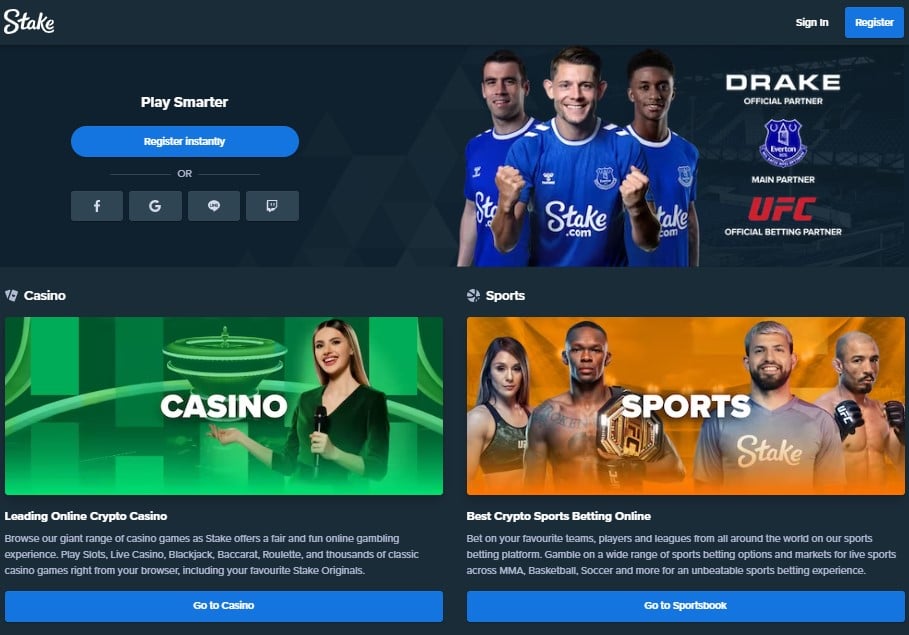Open the green Casino banner image
909x635 pixels.
point(224,406)
